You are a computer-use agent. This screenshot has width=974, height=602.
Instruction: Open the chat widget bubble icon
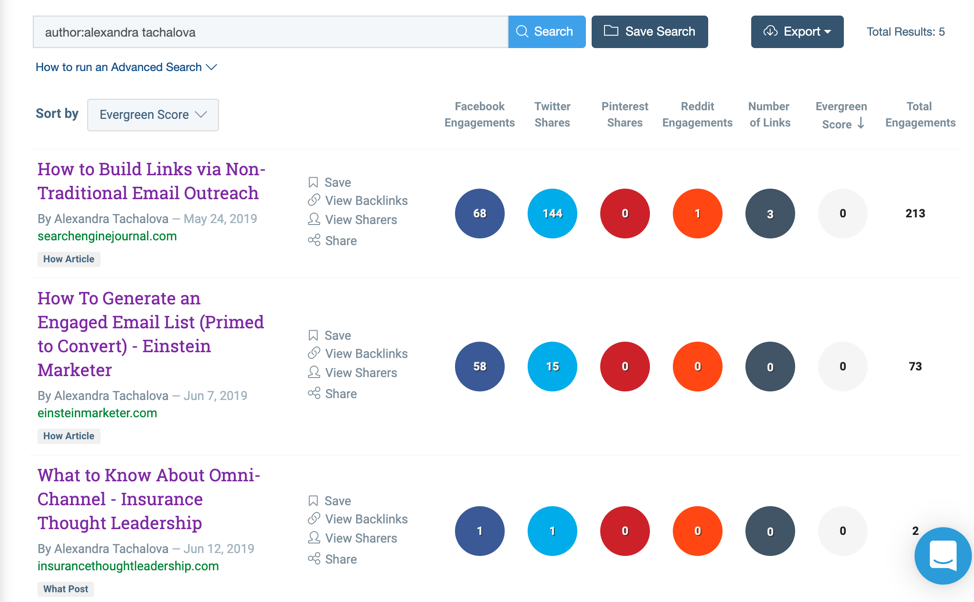[x=942, y=555]
